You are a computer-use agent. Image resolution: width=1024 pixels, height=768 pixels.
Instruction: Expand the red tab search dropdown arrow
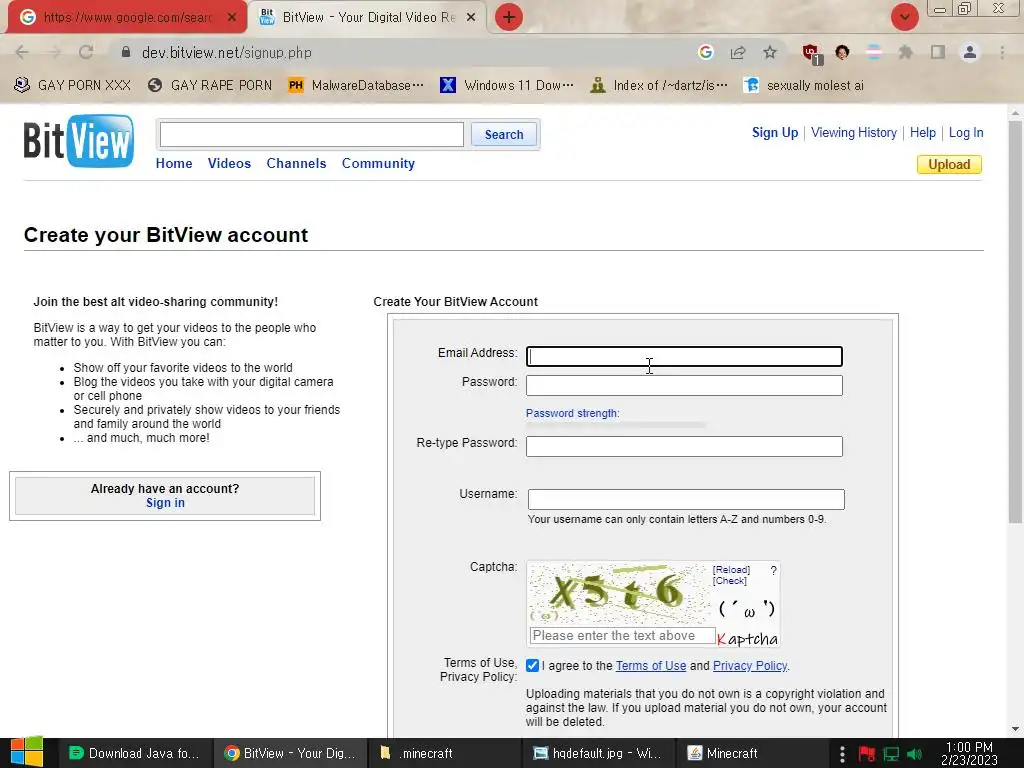pyautogui.click(x=904, y=17)
